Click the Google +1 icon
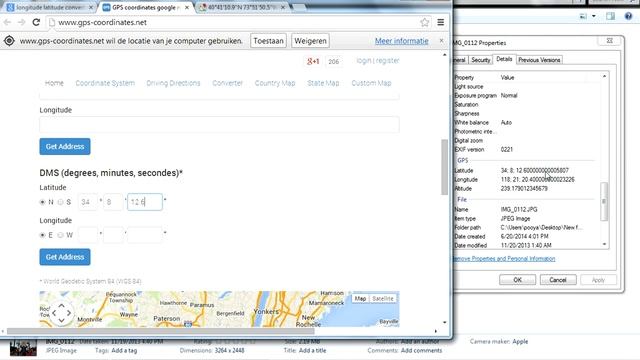Screen dimensions: 640x360 (313, 61)
